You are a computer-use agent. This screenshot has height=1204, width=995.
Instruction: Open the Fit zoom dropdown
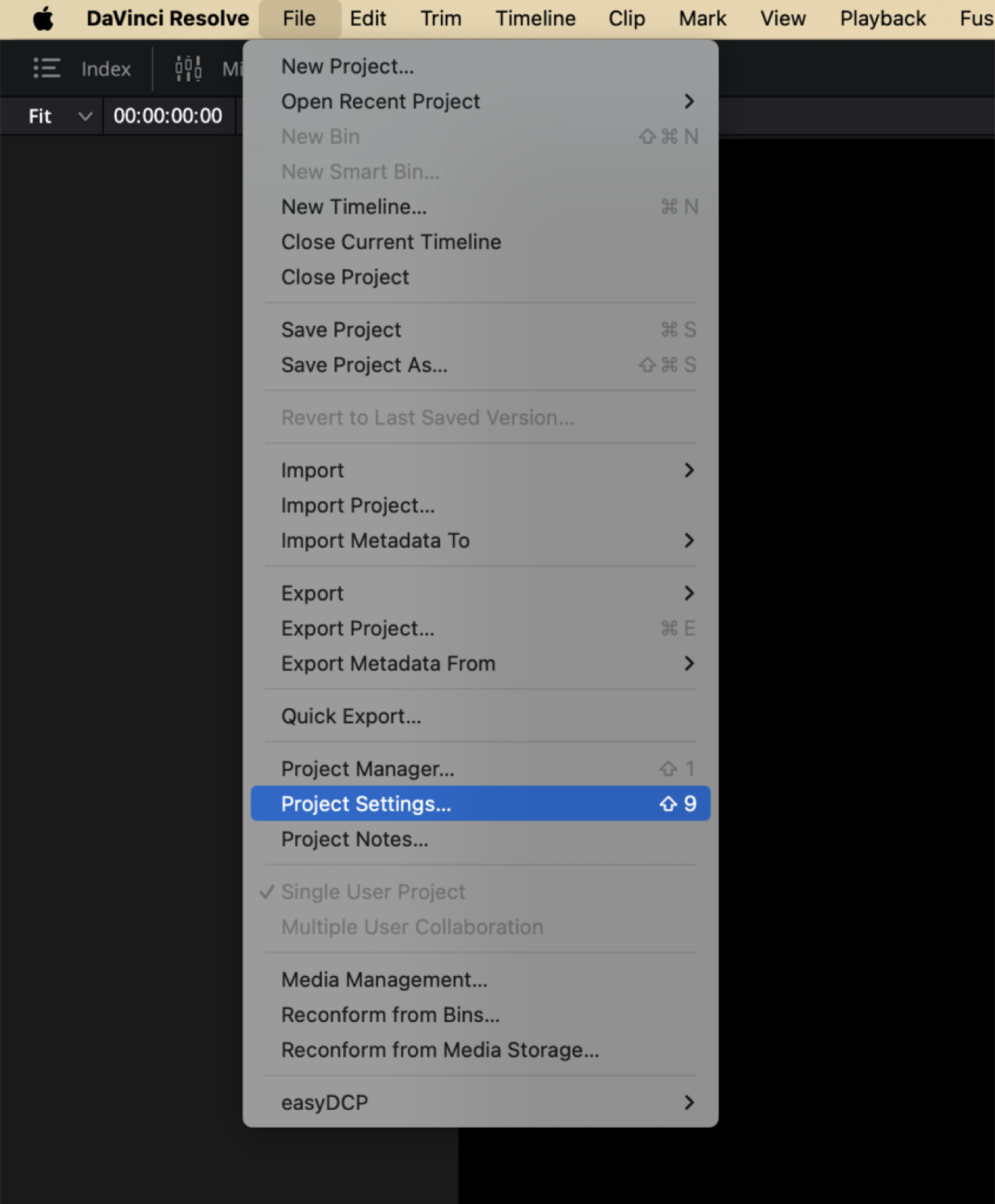coord(60,116)
